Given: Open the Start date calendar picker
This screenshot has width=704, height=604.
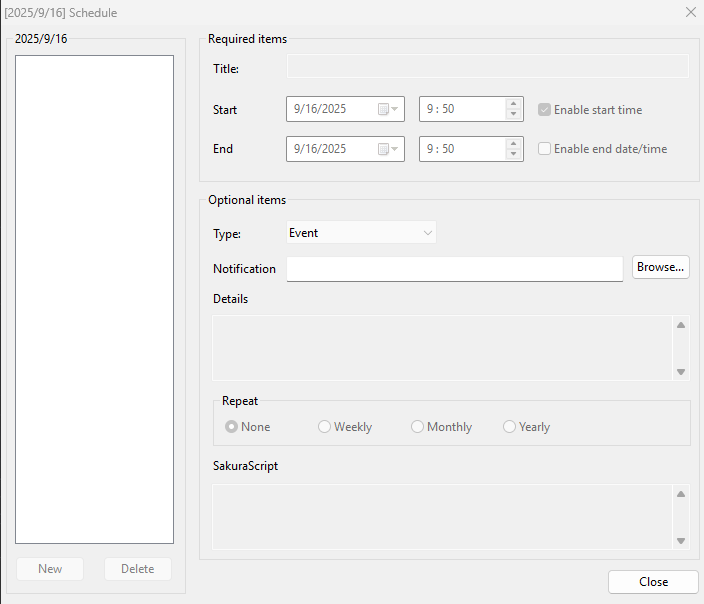Looking at the screenshot, I should [388, 109].
